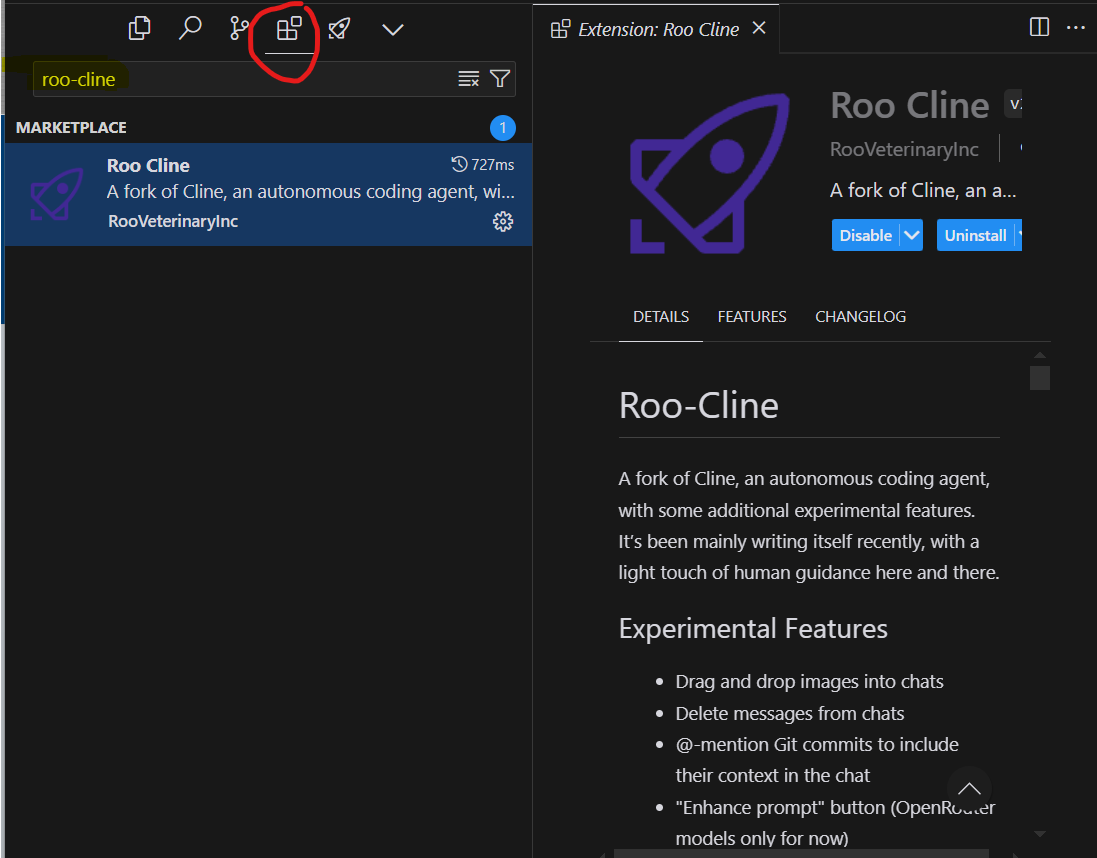This screenshot has height=858, width=1097.
Task: Click the roo-cline extension search box
Action: pos(274,79)
